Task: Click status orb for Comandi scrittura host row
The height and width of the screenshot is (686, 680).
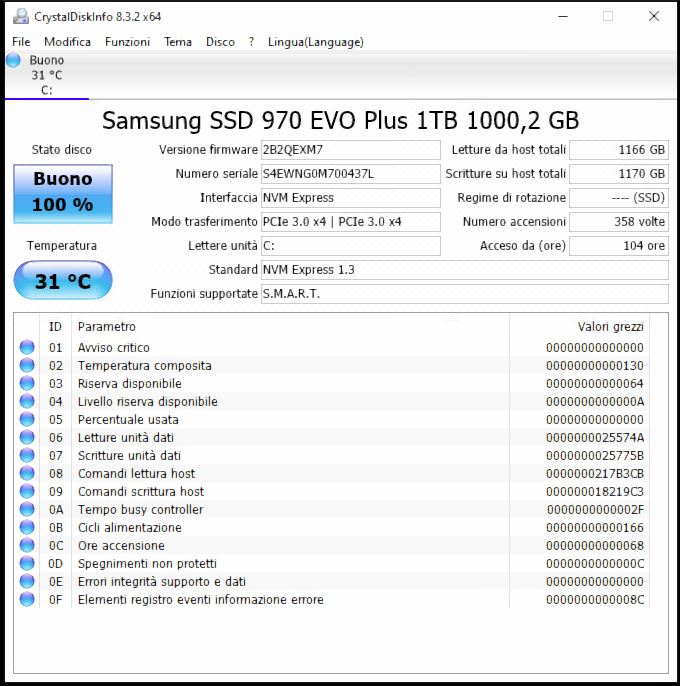Action: [x=27, y=491]
